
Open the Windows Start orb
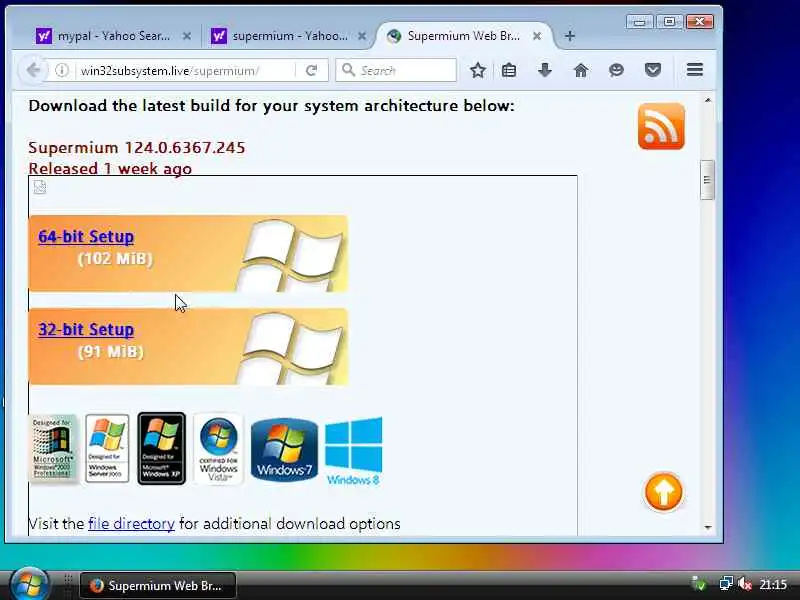point(29,584)
